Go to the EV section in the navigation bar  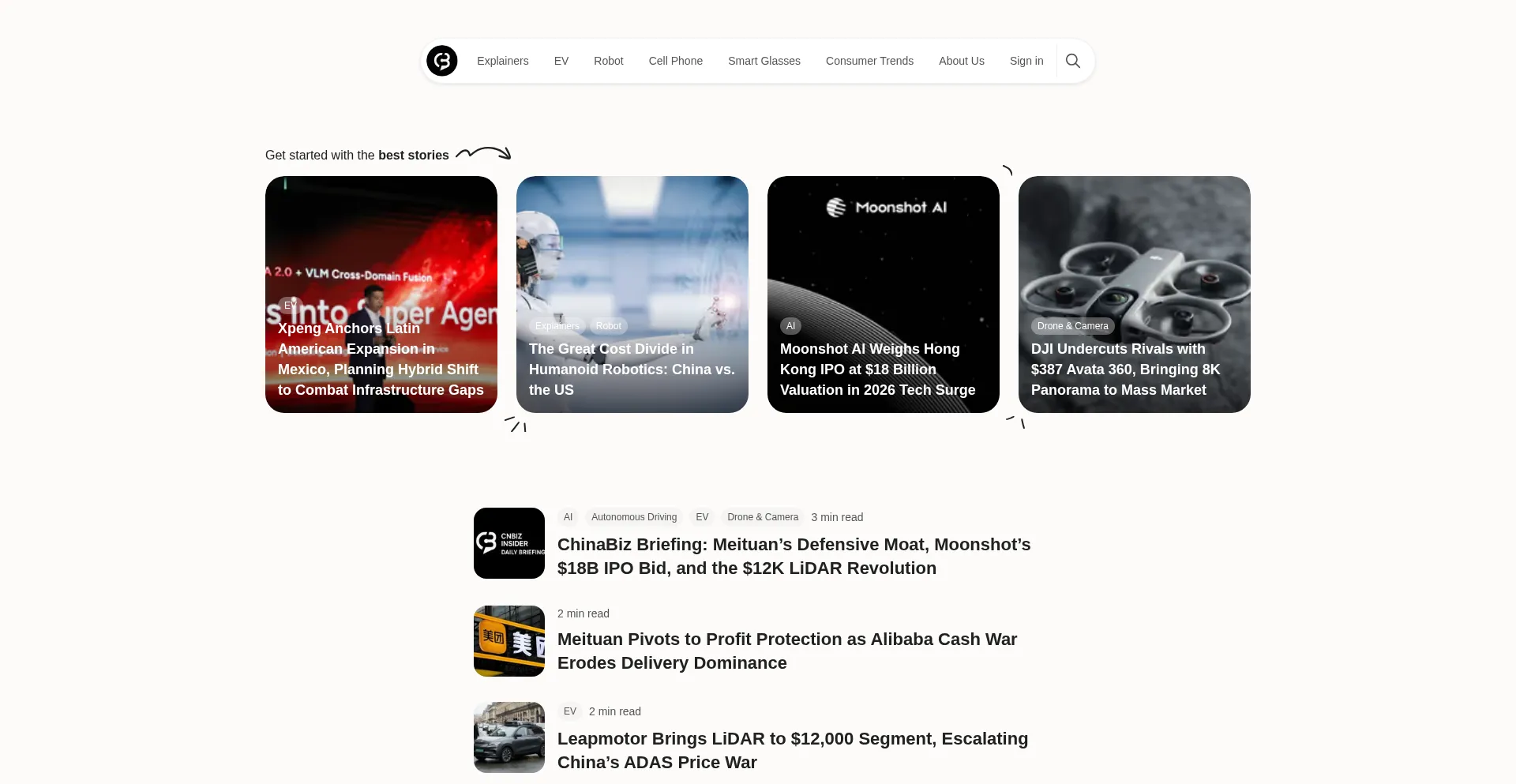pyautogui.click(x=561, y=61)
